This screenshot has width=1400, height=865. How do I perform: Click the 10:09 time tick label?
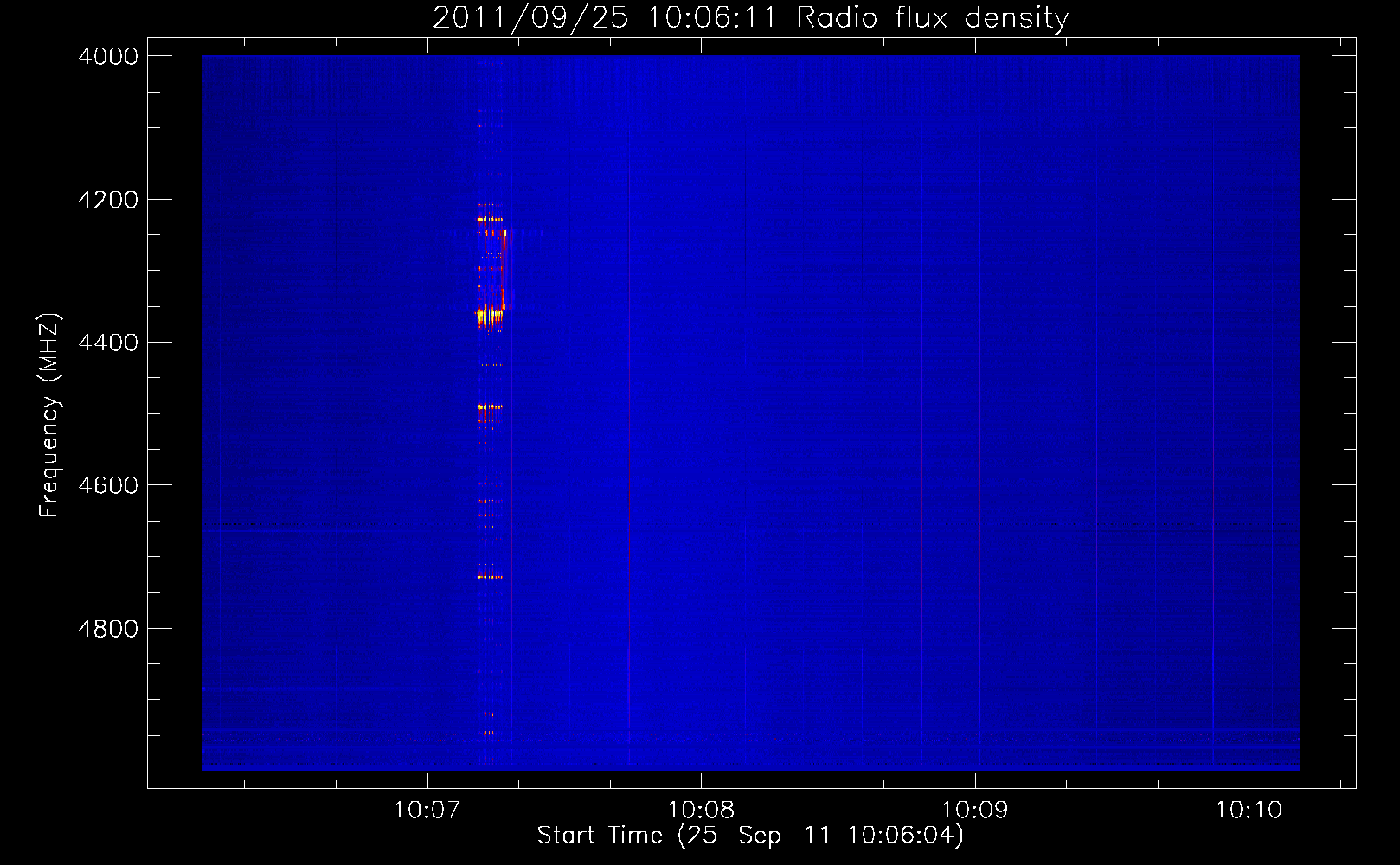[x=975, y=811]
